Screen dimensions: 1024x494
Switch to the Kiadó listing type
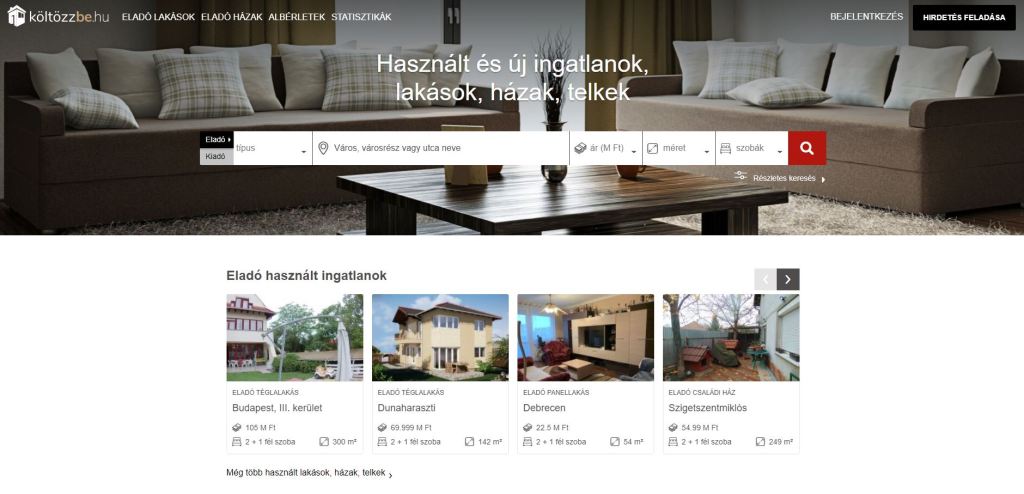pos(217,157)
